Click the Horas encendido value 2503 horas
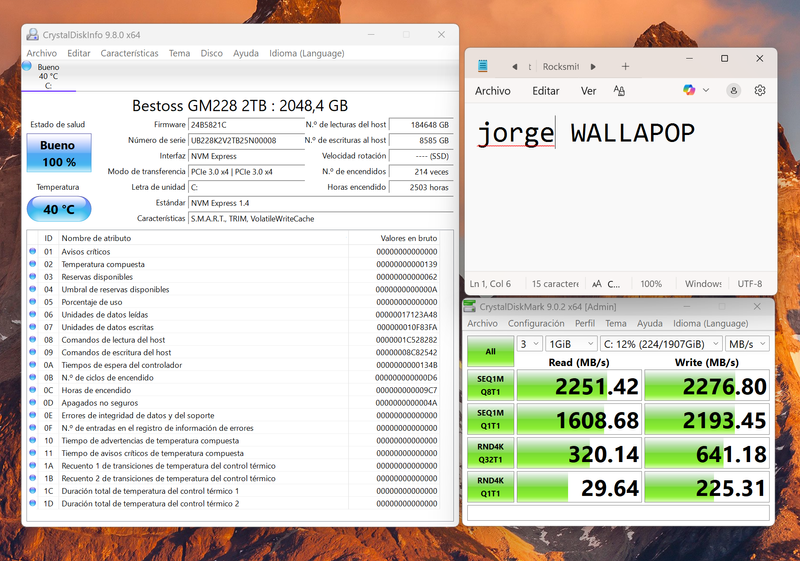This screenshot has width=800, height=561. click(x=421, y=187)
